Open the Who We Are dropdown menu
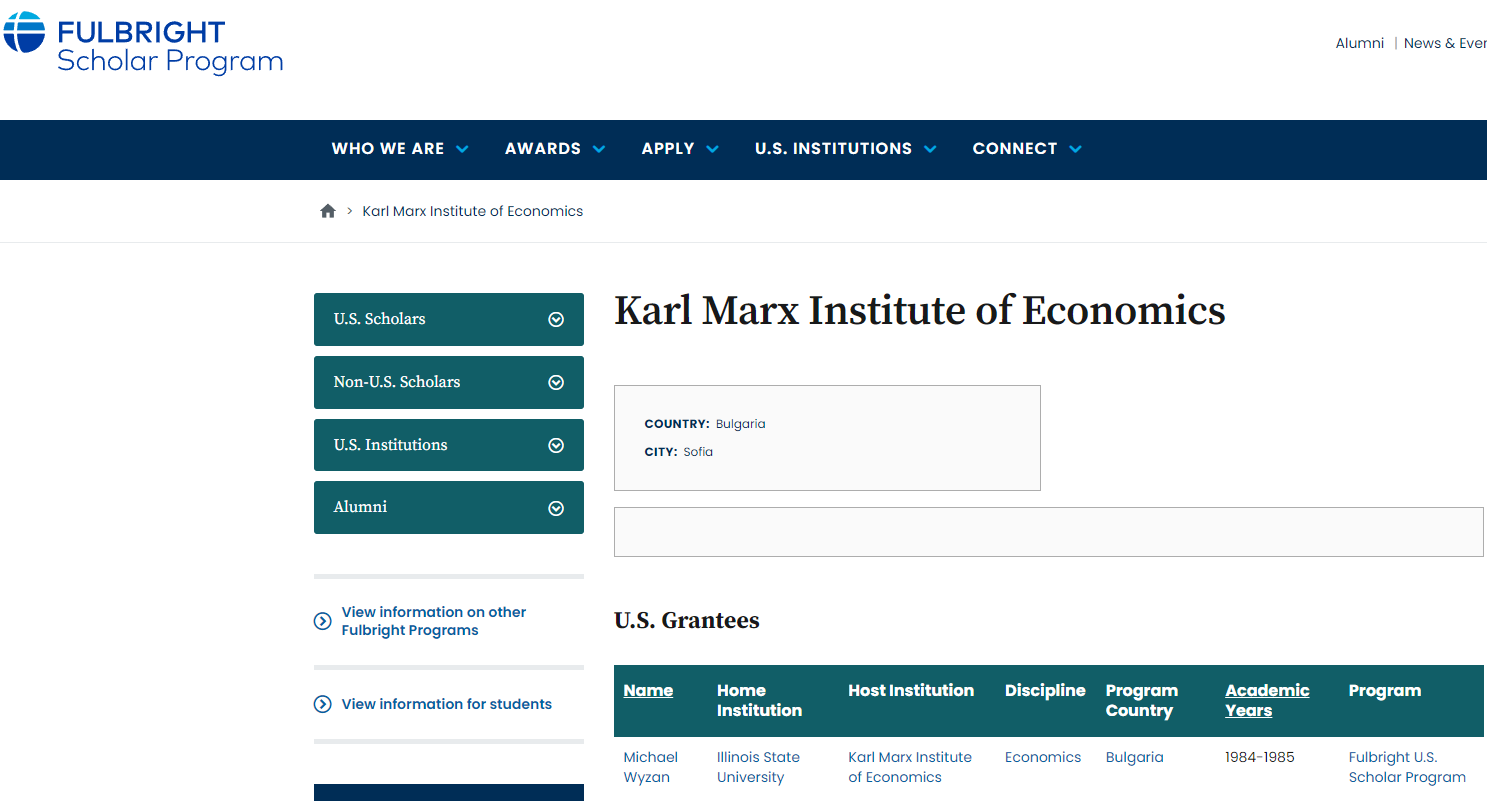 click(399, 149)
